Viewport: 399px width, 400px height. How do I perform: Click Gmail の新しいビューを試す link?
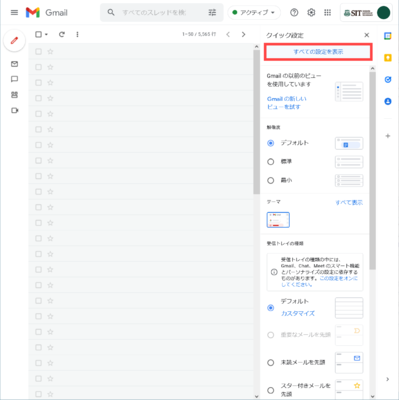click(287, 103)
